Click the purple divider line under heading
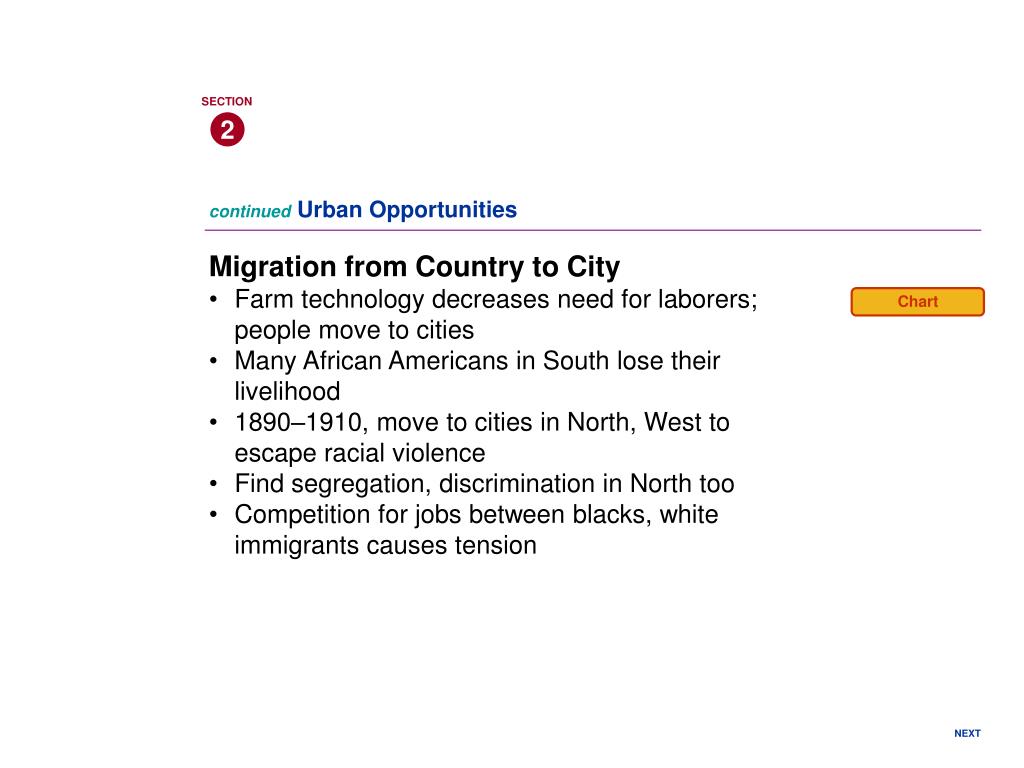This screenshot has height=768, width=1024. point(592,230)
